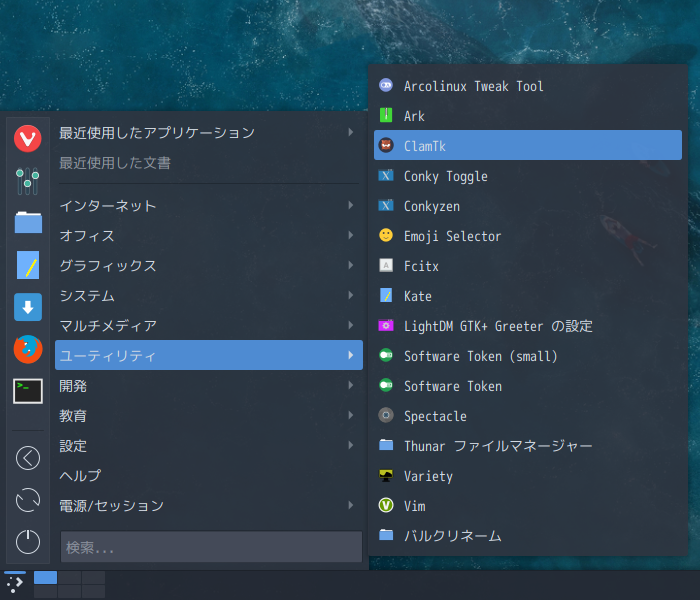The width and height of the screenshot is (700, 600).
Task: Click the application launcher button on the panel
Action: [x=15, y=583]
